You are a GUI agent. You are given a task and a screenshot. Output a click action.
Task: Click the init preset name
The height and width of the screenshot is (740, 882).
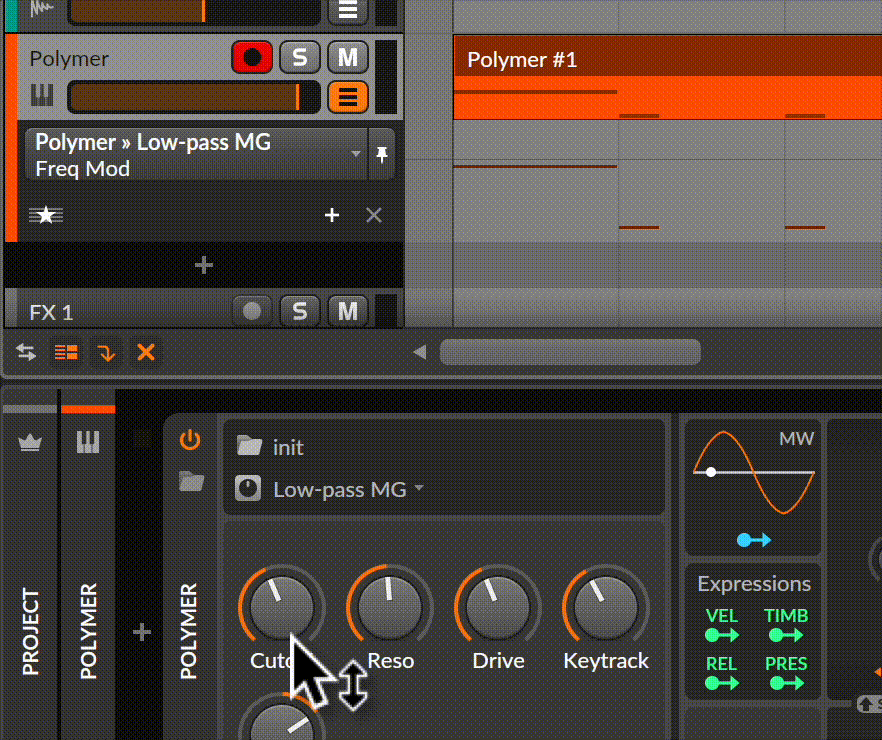tap(288, 448)
